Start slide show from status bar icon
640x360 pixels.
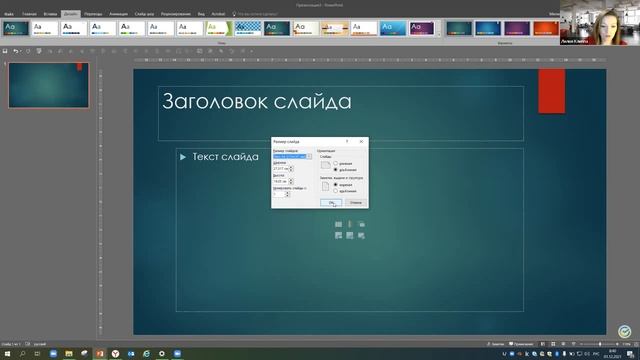(x=573, y=344)
